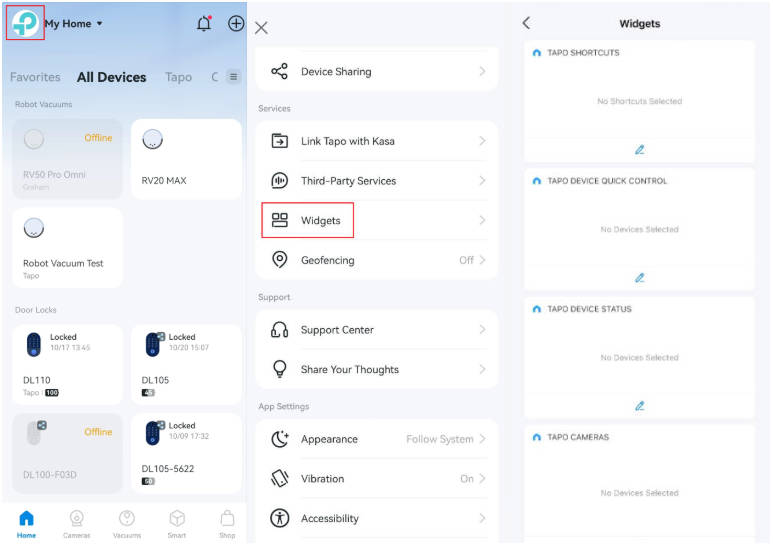Select the RV20 MAX device card

186,159
